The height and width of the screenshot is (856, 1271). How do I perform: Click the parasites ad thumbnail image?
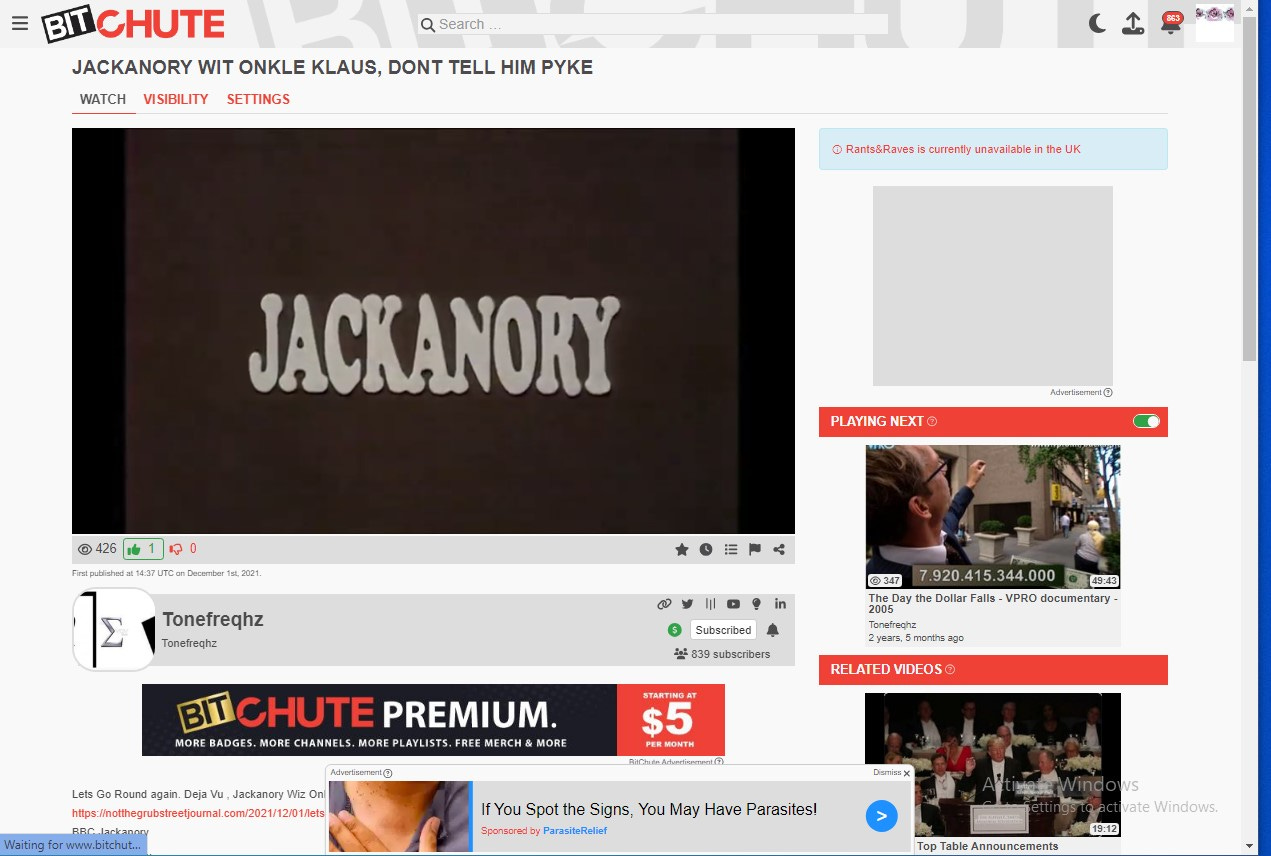[400, 817]
